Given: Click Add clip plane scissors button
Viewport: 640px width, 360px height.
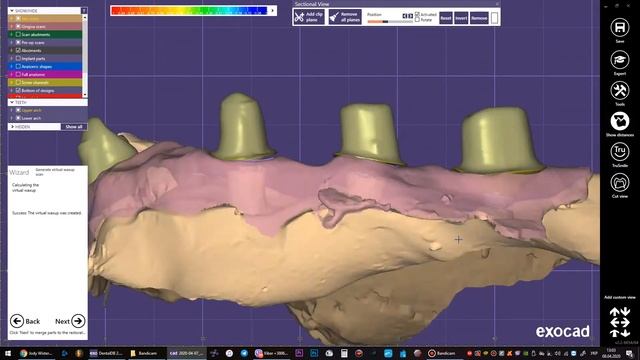Looking at the screenshot, I should click(x=309, y=17).
